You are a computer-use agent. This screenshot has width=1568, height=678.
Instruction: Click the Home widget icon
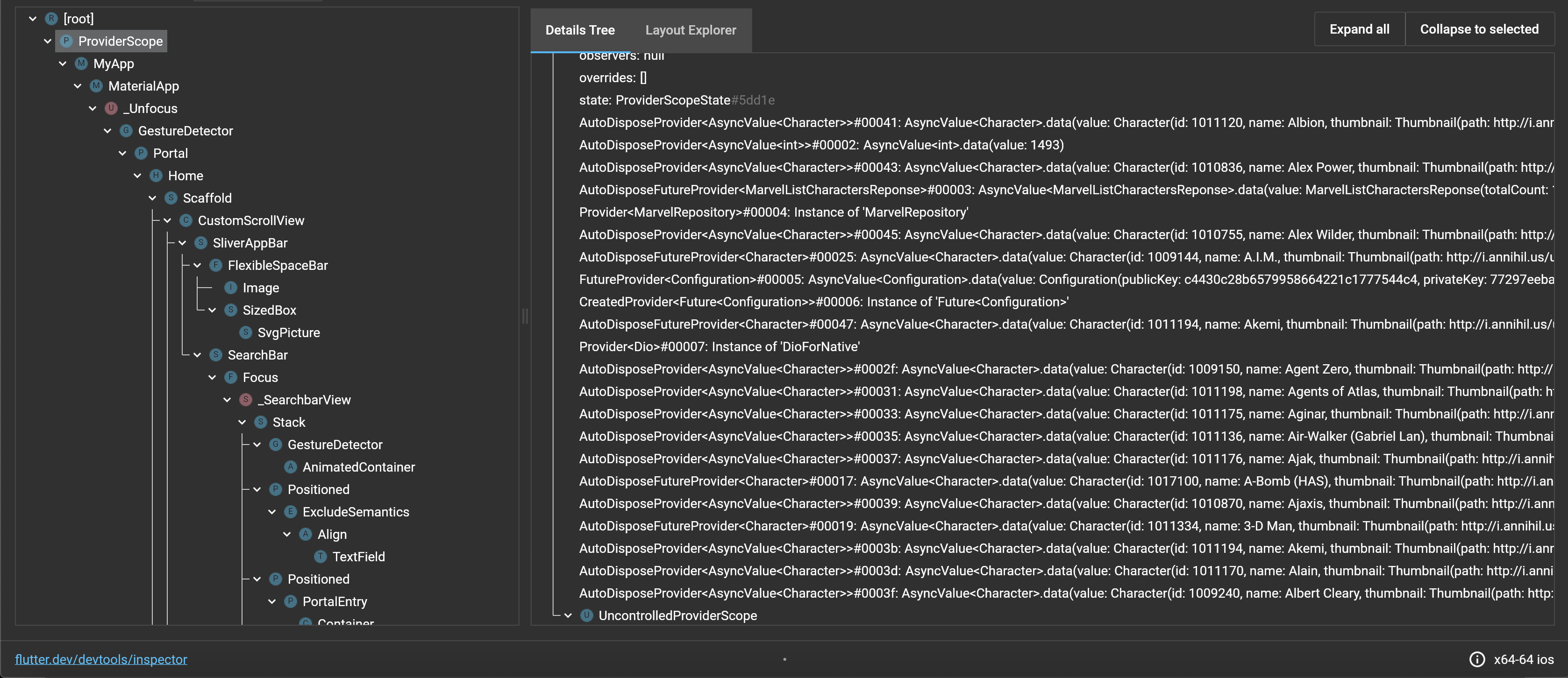[156, 176]
